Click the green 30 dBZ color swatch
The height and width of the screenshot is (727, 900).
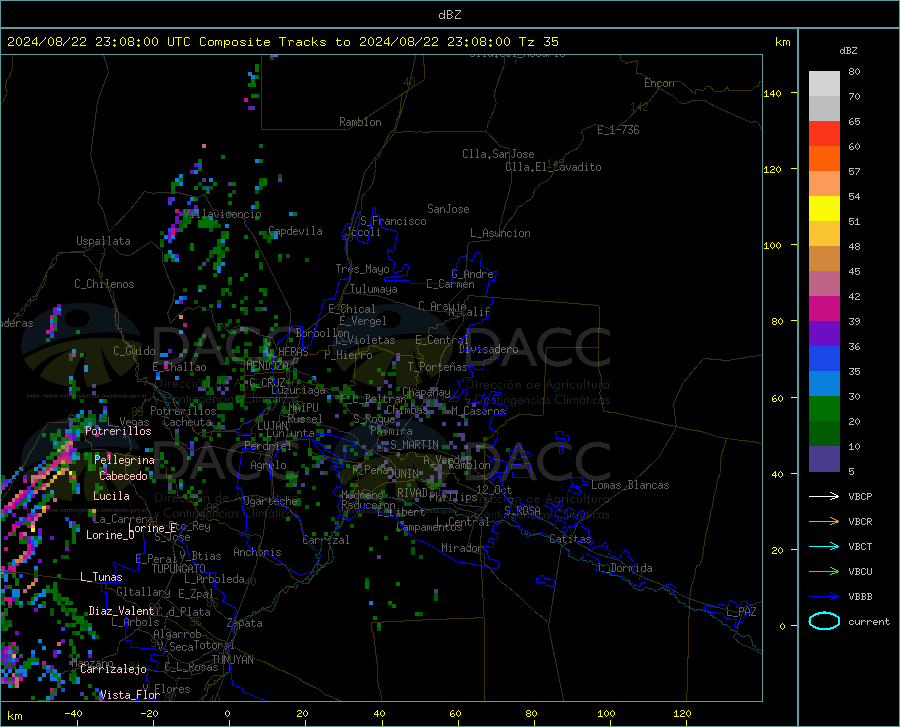tap(824, 409)
